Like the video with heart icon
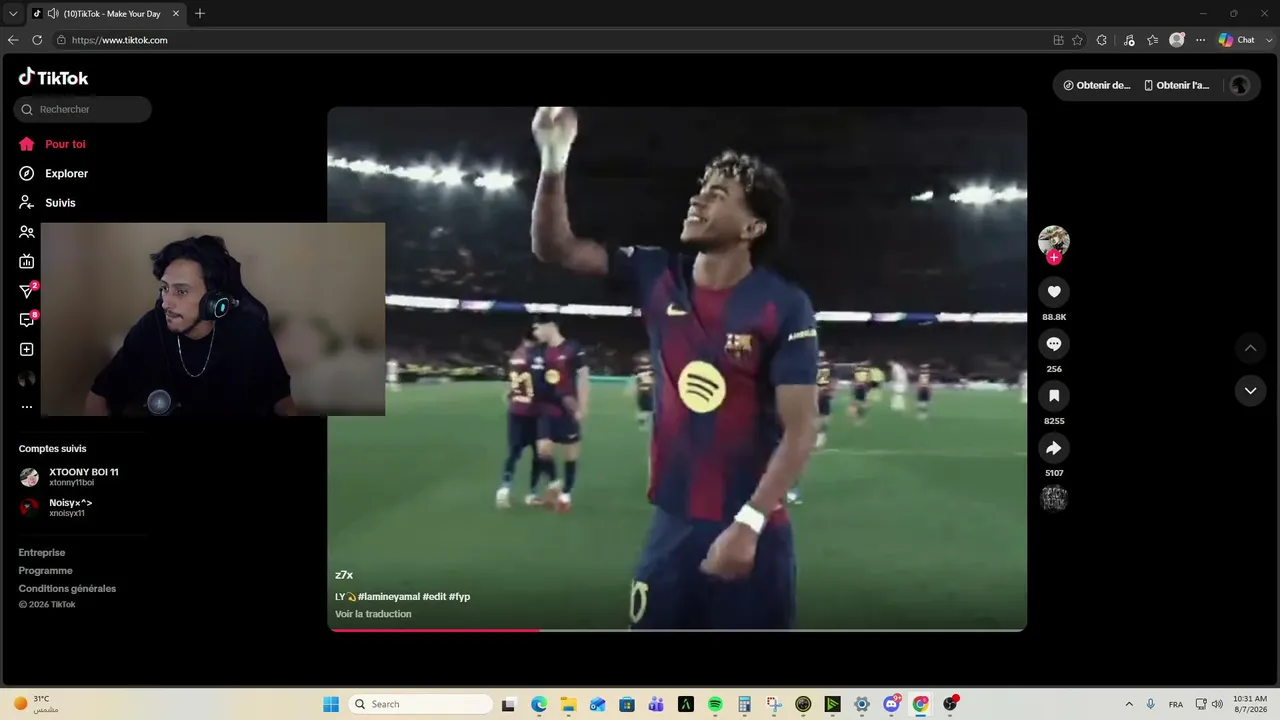1280x720 pixels. coord(1054,291)
